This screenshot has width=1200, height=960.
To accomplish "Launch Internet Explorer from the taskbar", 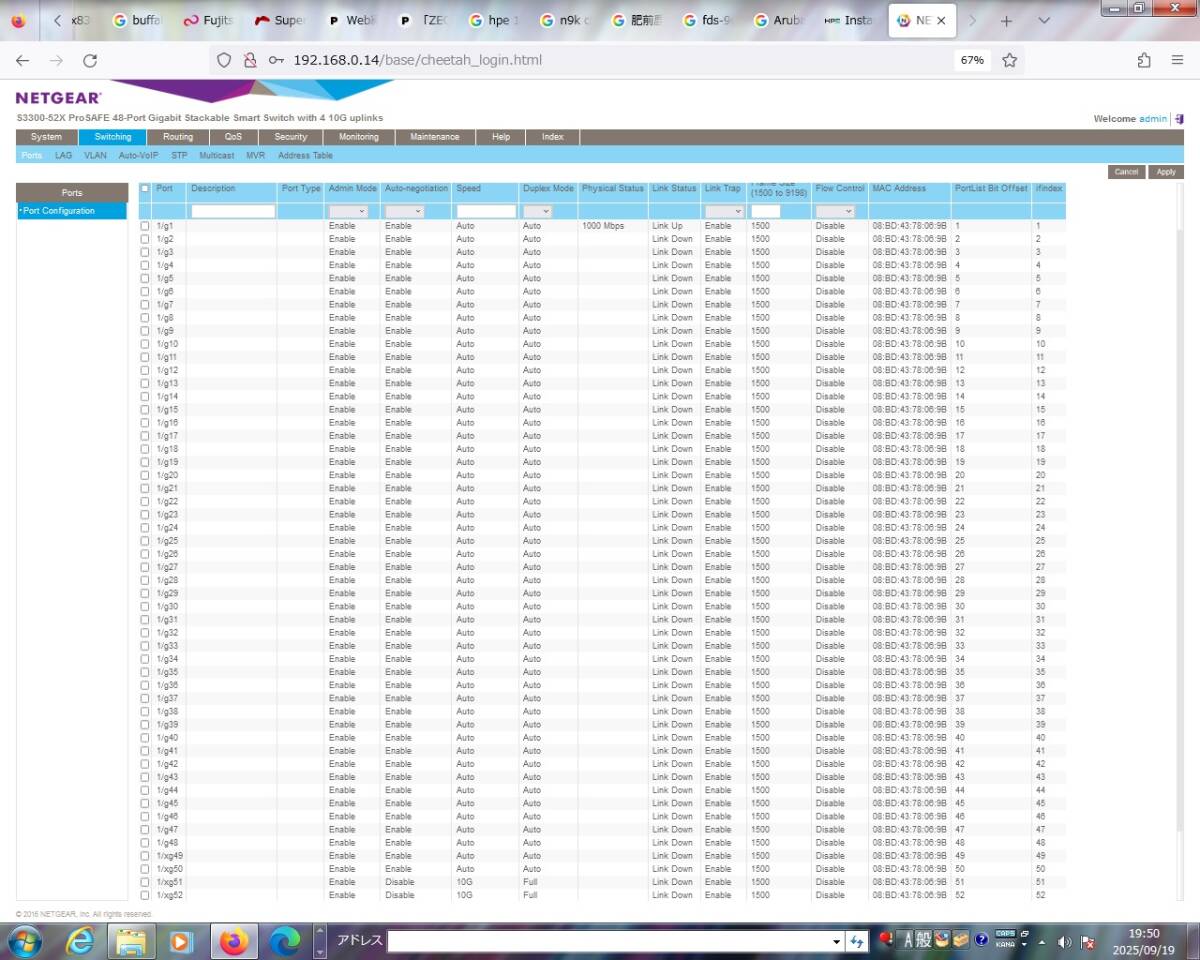I will tap(80, 941).
